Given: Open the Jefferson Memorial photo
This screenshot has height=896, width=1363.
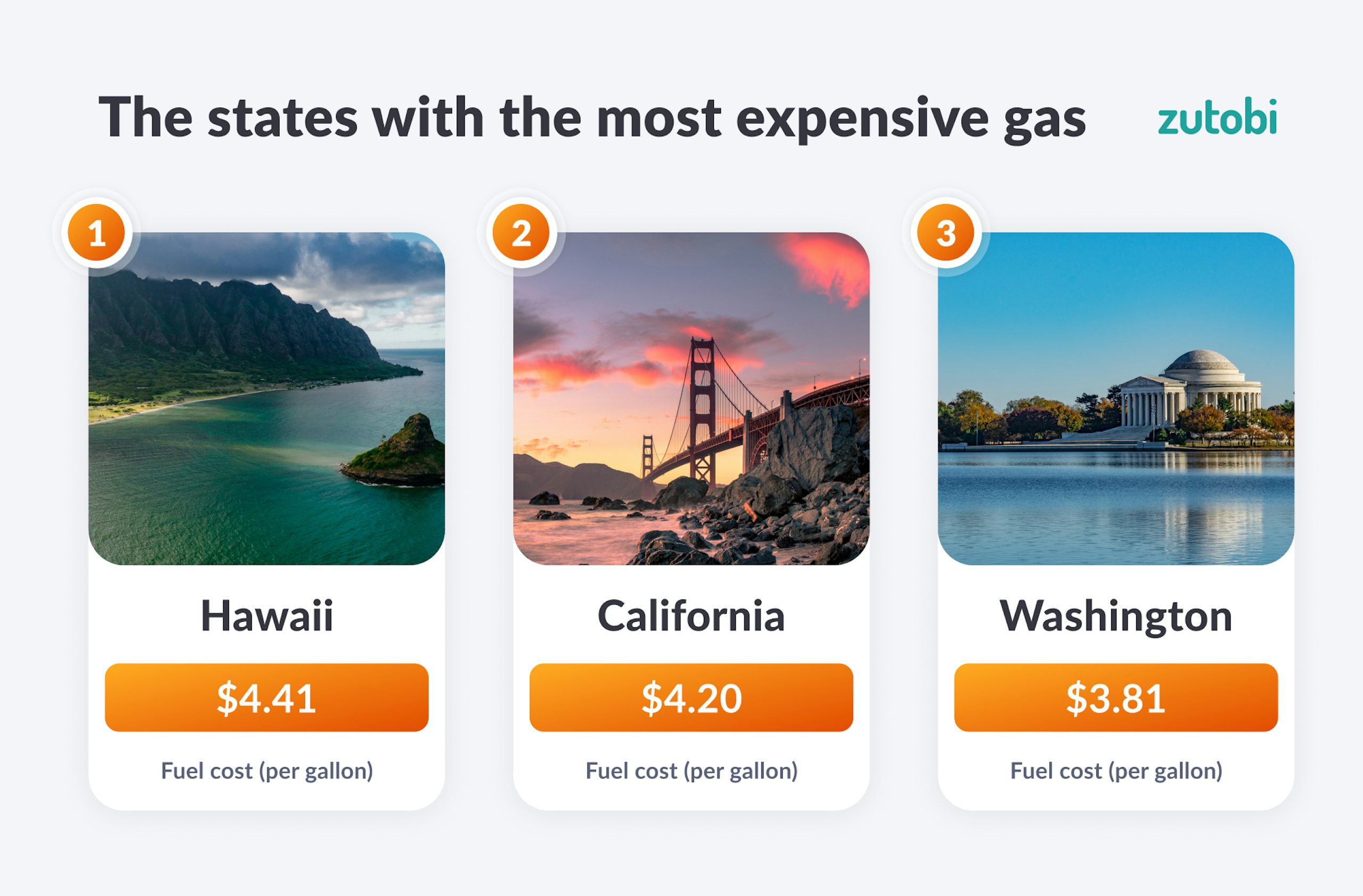Looking at the screenshot, I should [1115, 398].
